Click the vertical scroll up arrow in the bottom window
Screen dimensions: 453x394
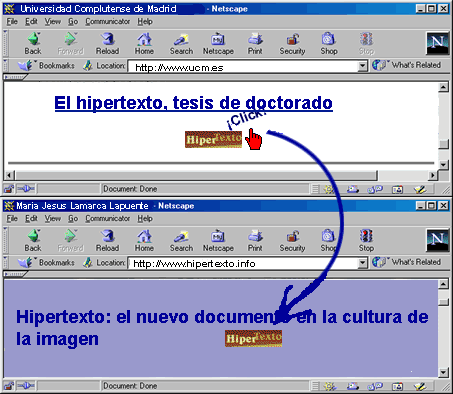[443, 284]
